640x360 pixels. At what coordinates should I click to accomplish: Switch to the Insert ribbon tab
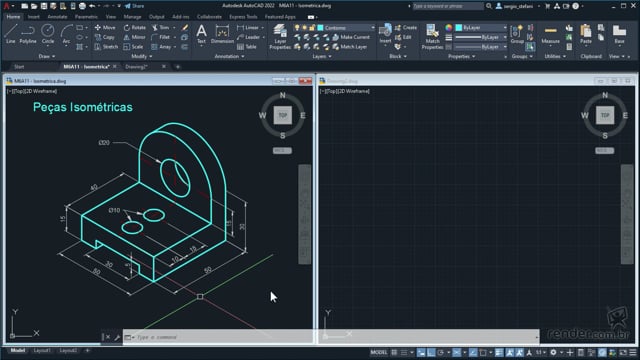coord(33,17)
